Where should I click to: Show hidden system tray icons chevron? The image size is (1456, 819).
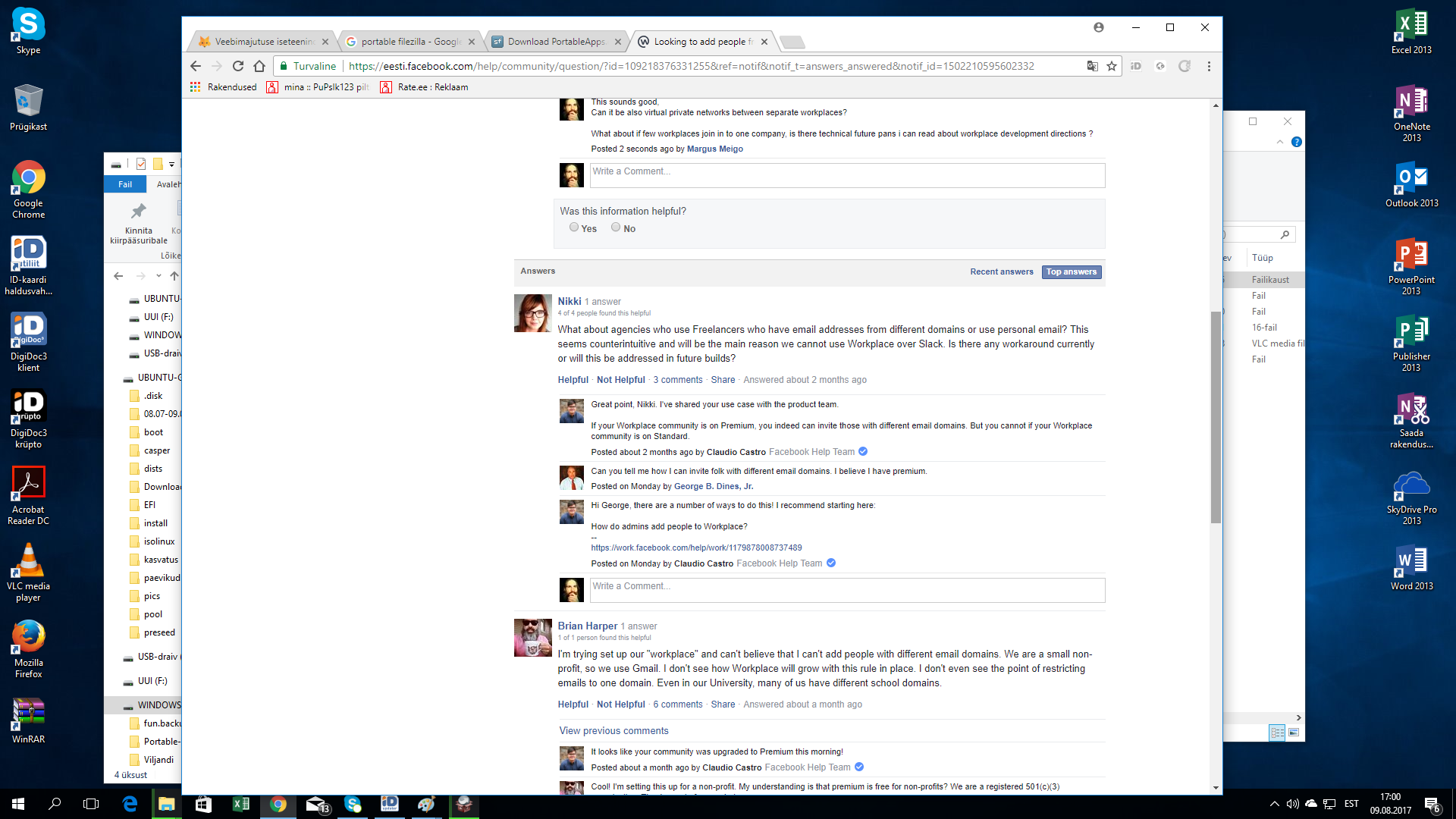[x=1274, y=804]
